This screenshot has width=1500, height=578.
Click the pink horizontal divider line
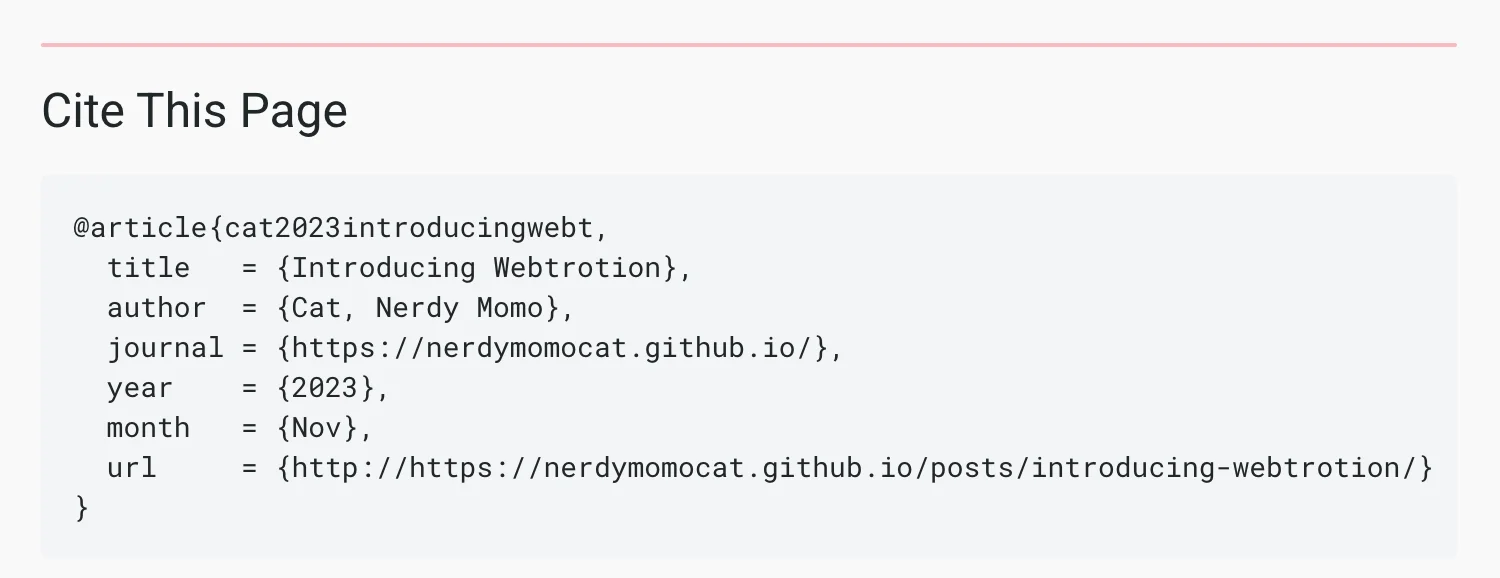(748, 45)
